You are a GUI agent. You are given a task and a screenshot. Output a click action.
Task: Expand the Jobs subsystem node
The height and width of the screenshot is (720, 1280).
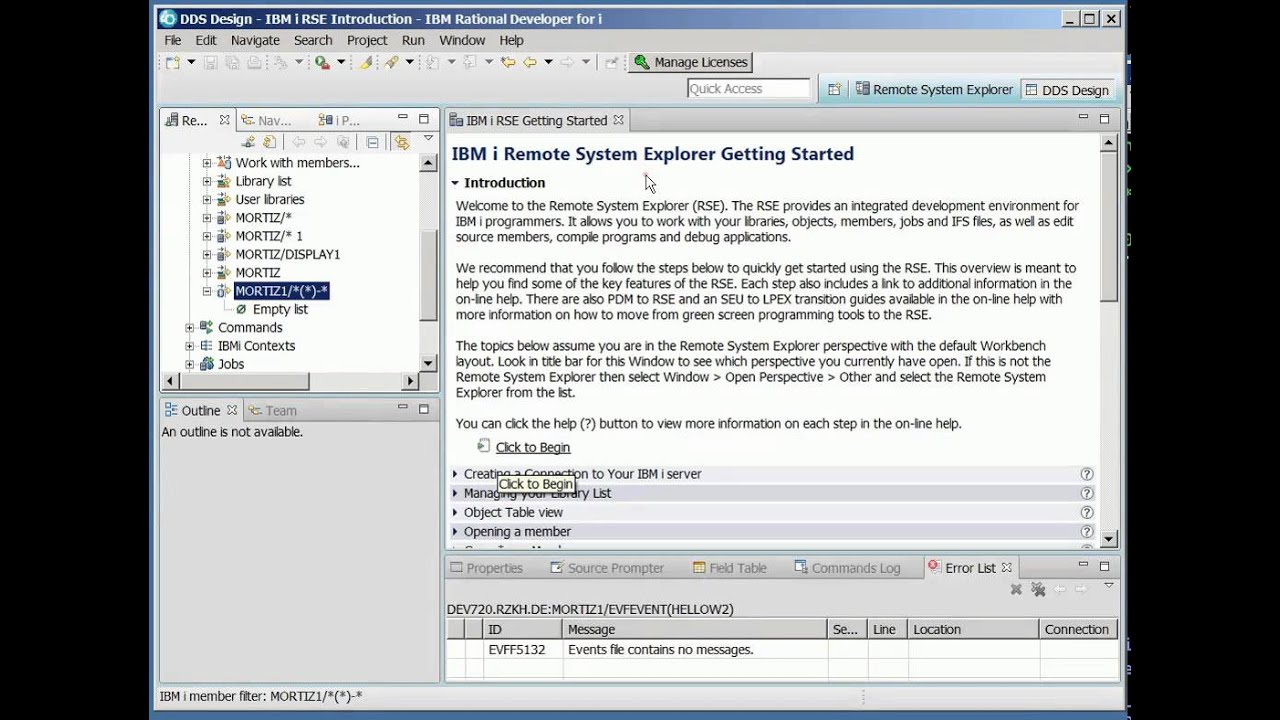pos(189,364)
